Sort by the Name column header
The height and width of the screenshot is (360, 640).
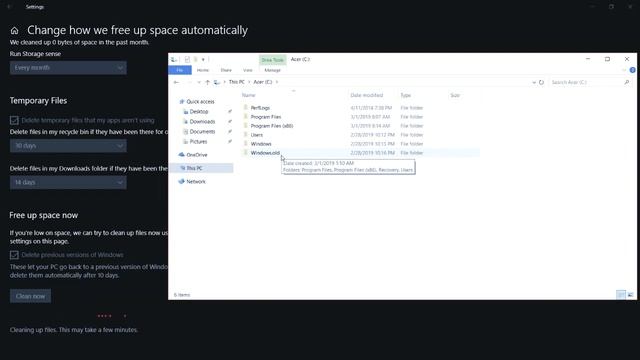tap(249, 95)
